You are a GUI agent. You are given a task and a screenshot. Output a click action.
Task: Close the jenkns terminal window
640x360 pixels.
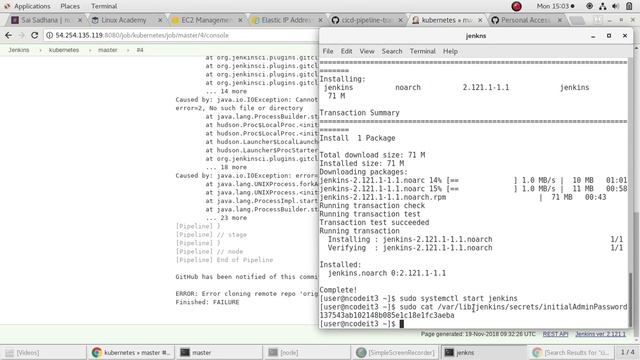(625, 36)
